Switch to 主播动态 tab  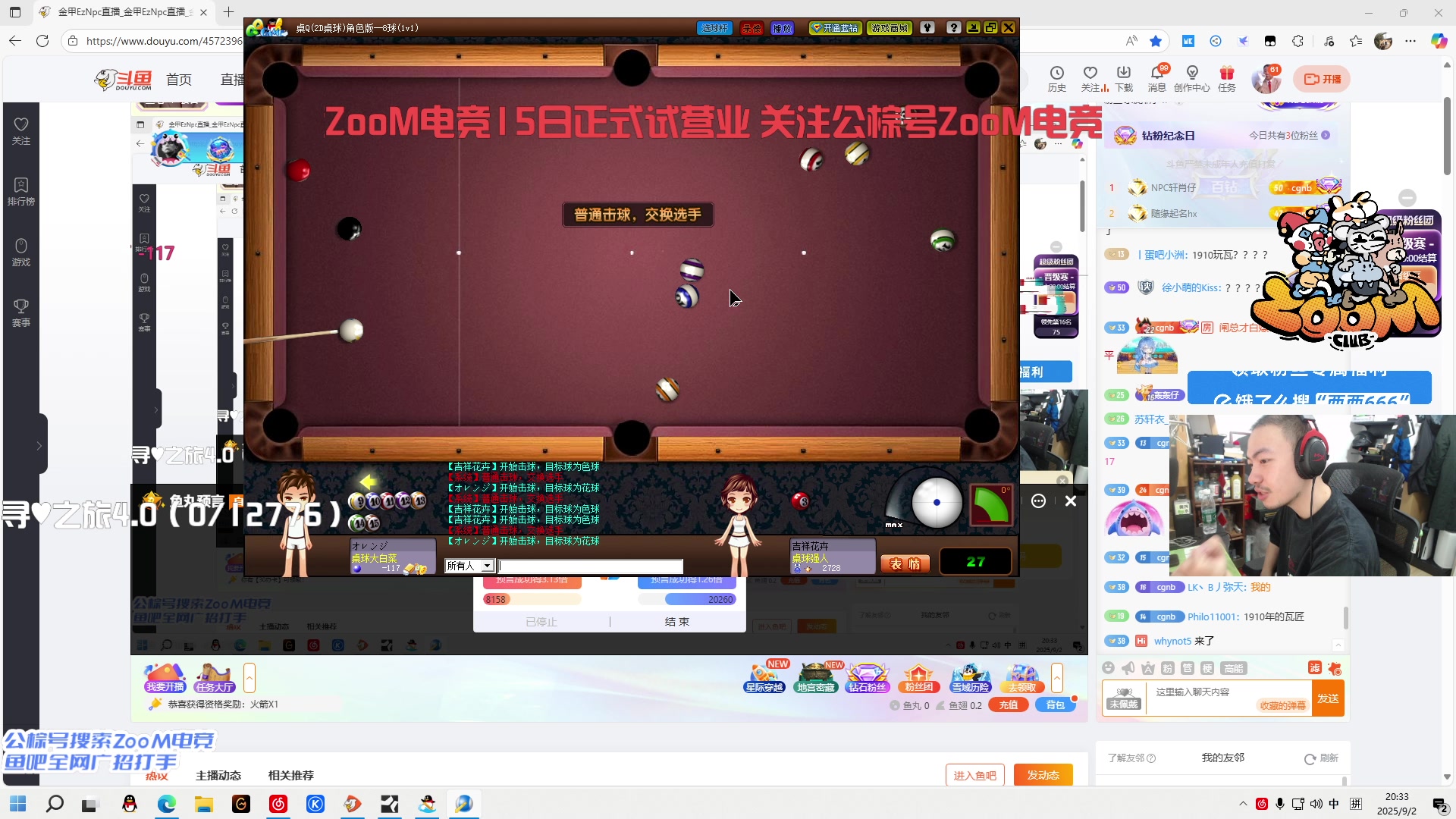(x=218, y=775)
